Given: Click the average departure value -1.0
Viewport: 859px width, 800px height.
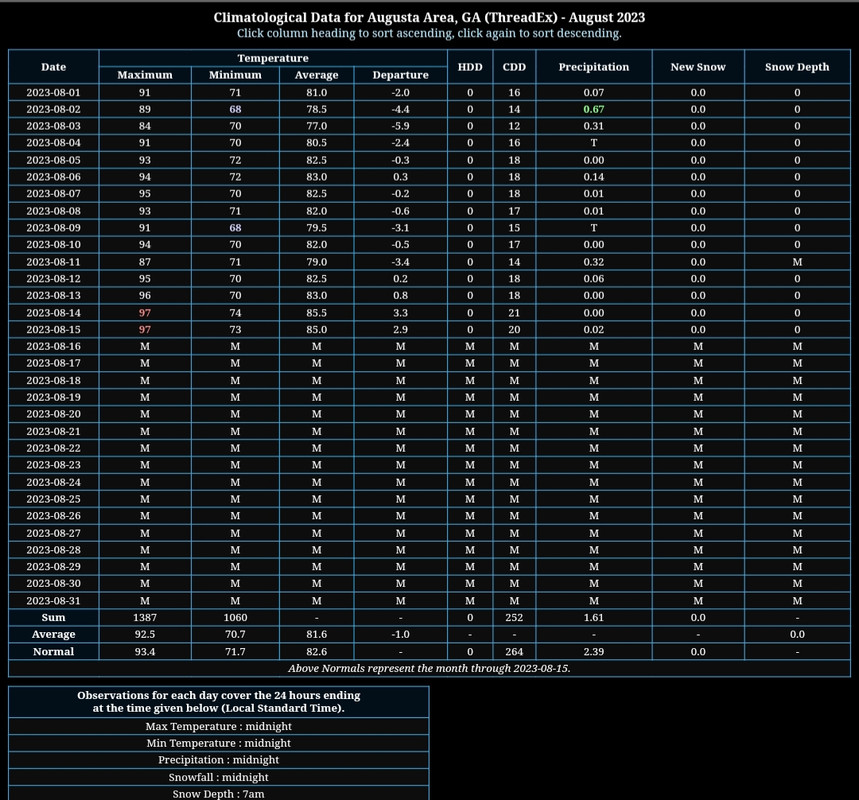Looking at the screenshot, I should tap(400, 635).
